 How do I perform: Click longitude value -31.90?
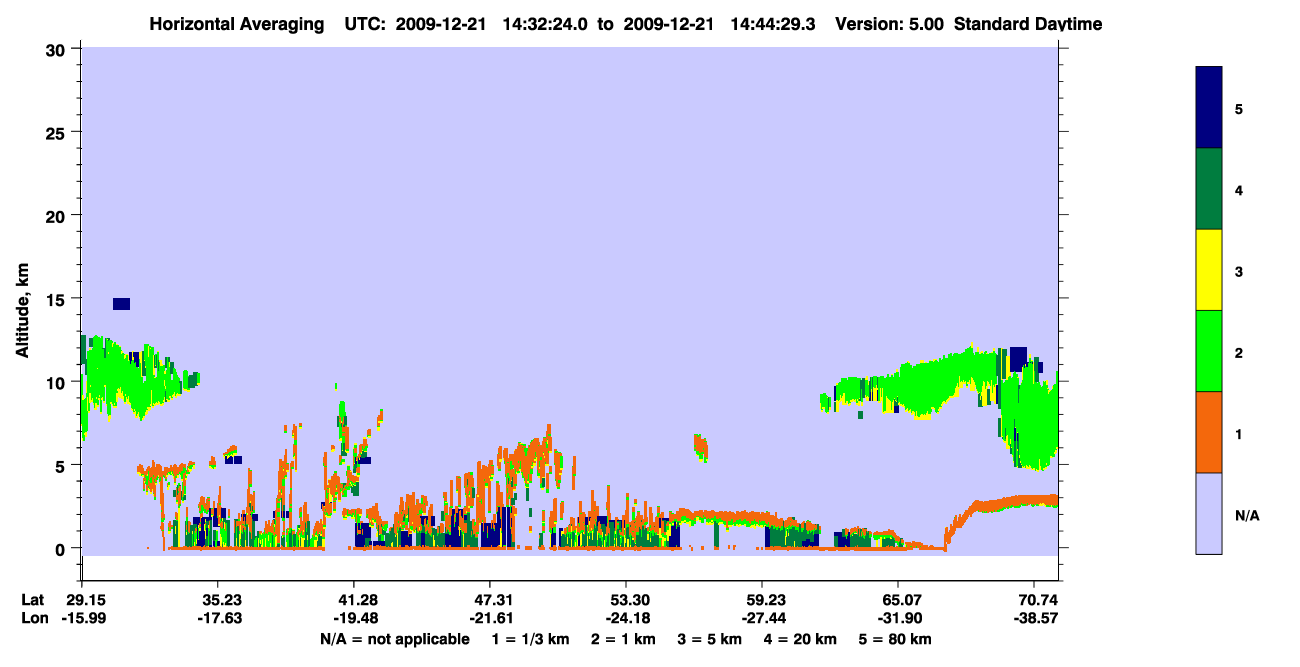click(x=898, y=618)
